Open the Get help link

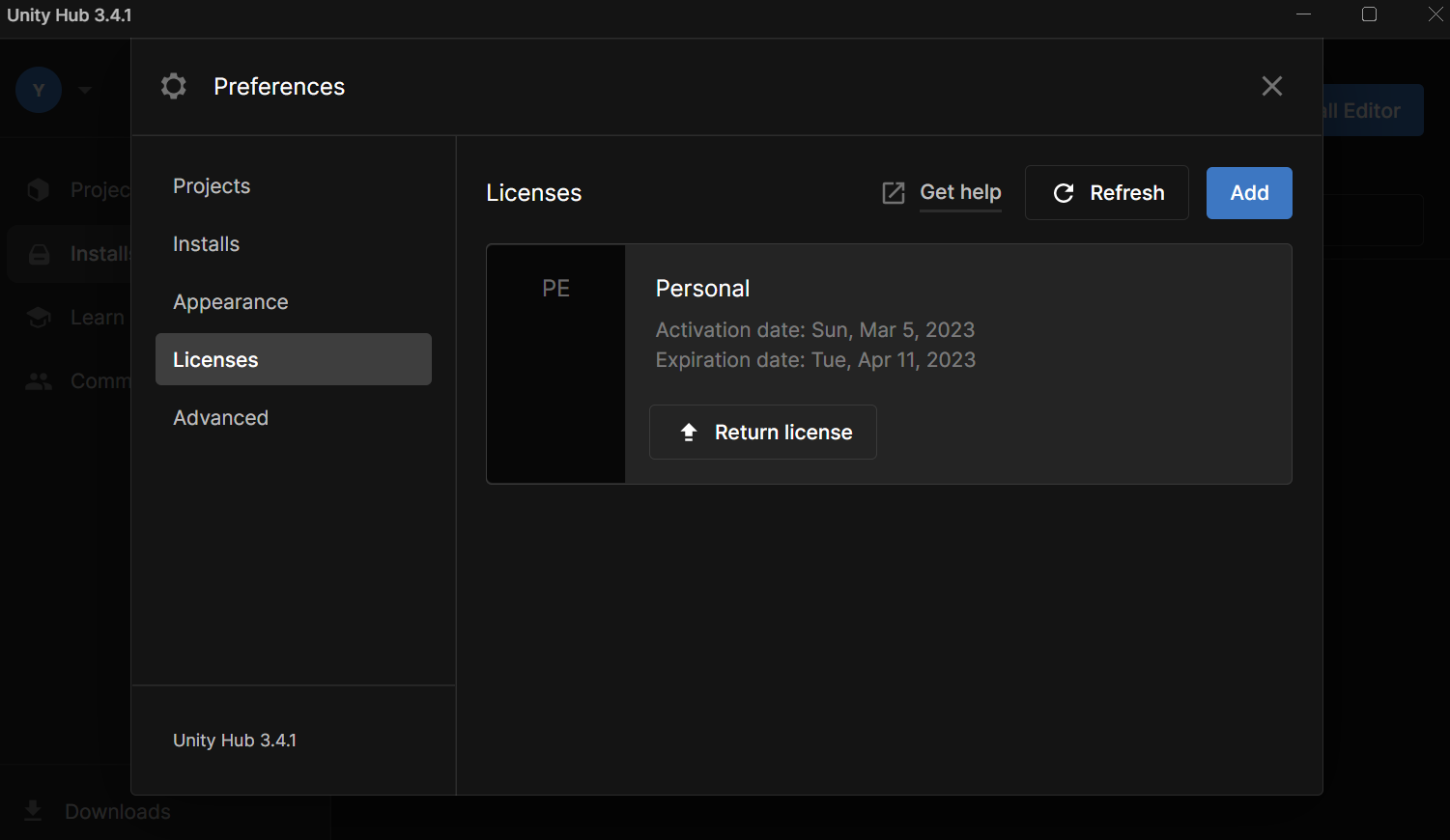pyautogui.click(x=960, y=192)
